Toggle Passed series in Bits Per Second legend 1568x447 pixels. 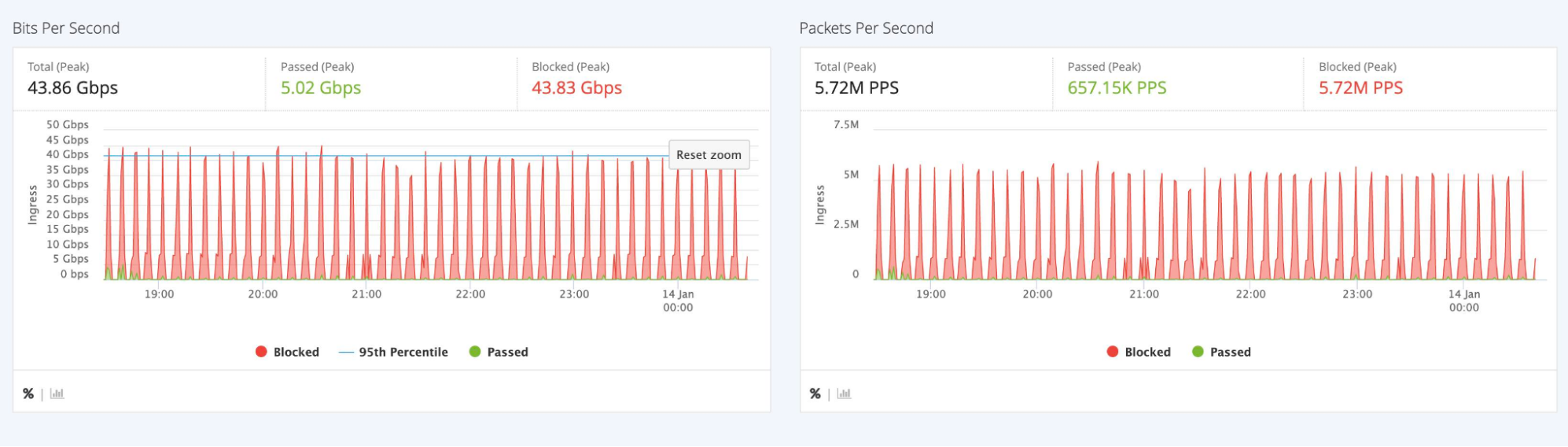coord(499,352)
